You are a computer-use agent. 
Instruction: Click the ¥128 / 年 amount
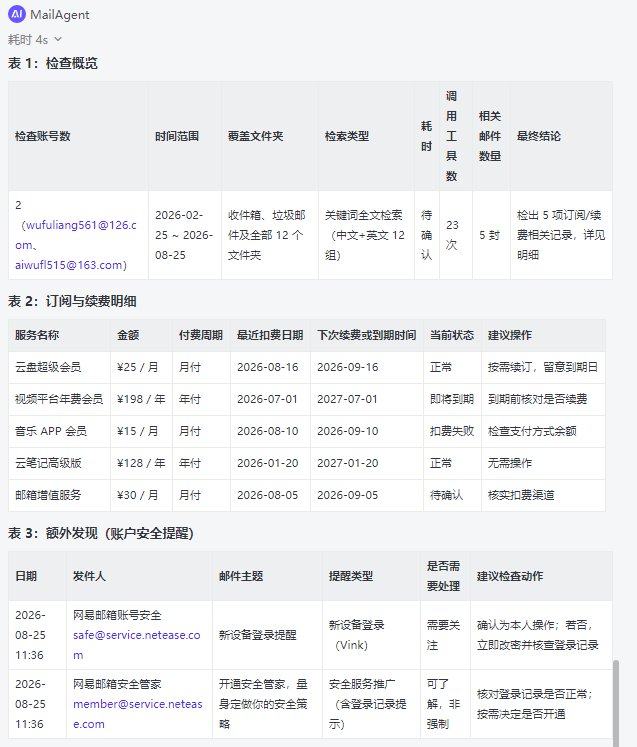pyautogui.click(x=141, y=463)
